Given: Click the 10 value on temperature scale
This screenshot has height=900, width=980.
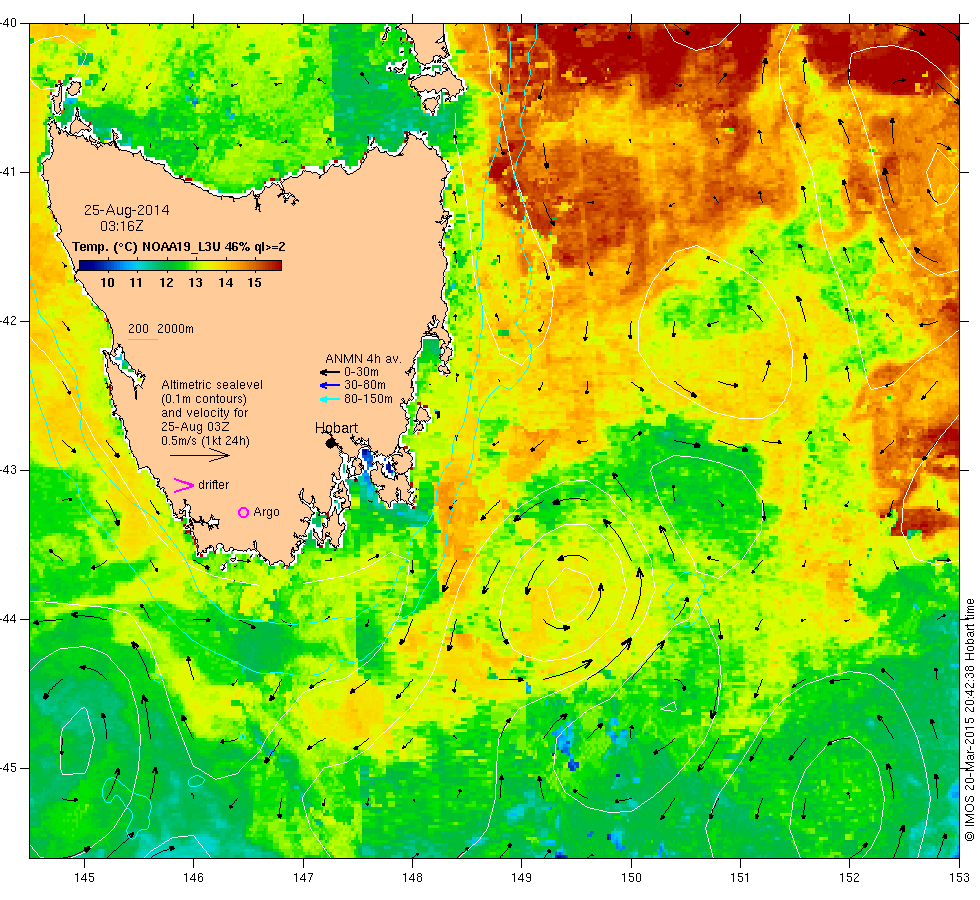Looking at the screenshot, I should (108, 282).
